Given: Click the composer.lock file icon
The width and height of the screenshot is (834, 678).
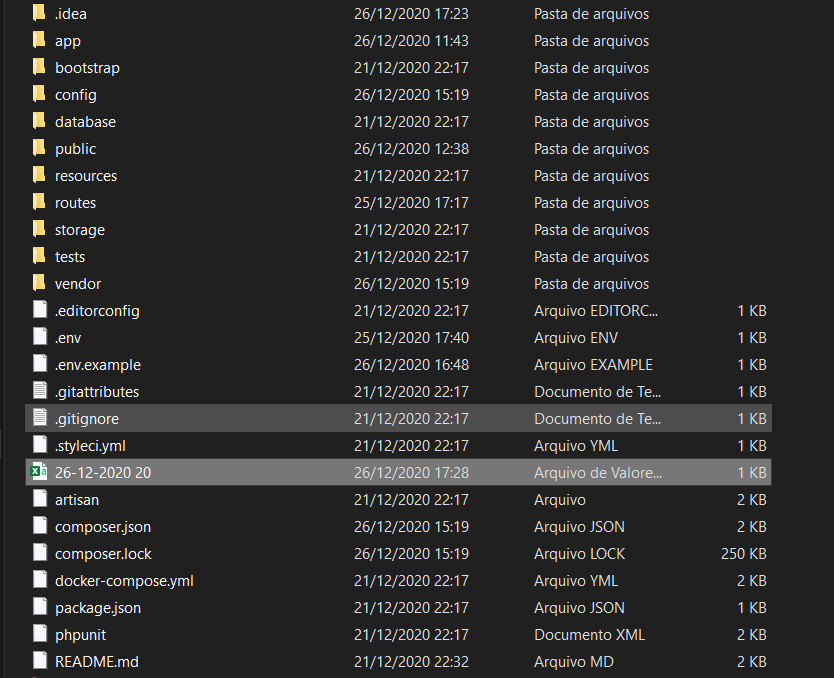Looking at the screenshot, I should click(x=40, y=553).
